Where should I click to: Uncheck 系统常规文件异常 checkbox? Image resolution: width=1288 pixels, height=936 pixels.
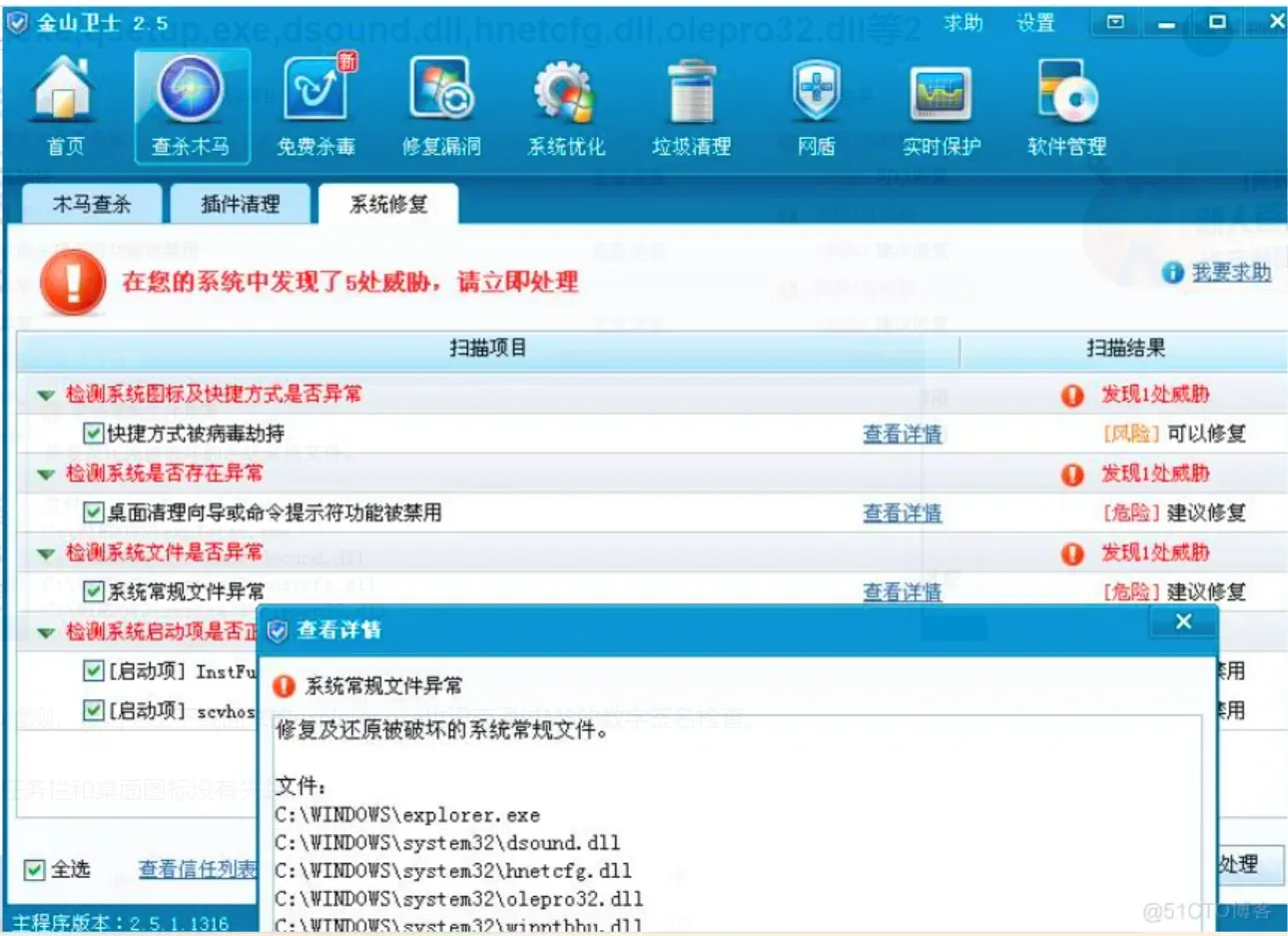(93, 591)
